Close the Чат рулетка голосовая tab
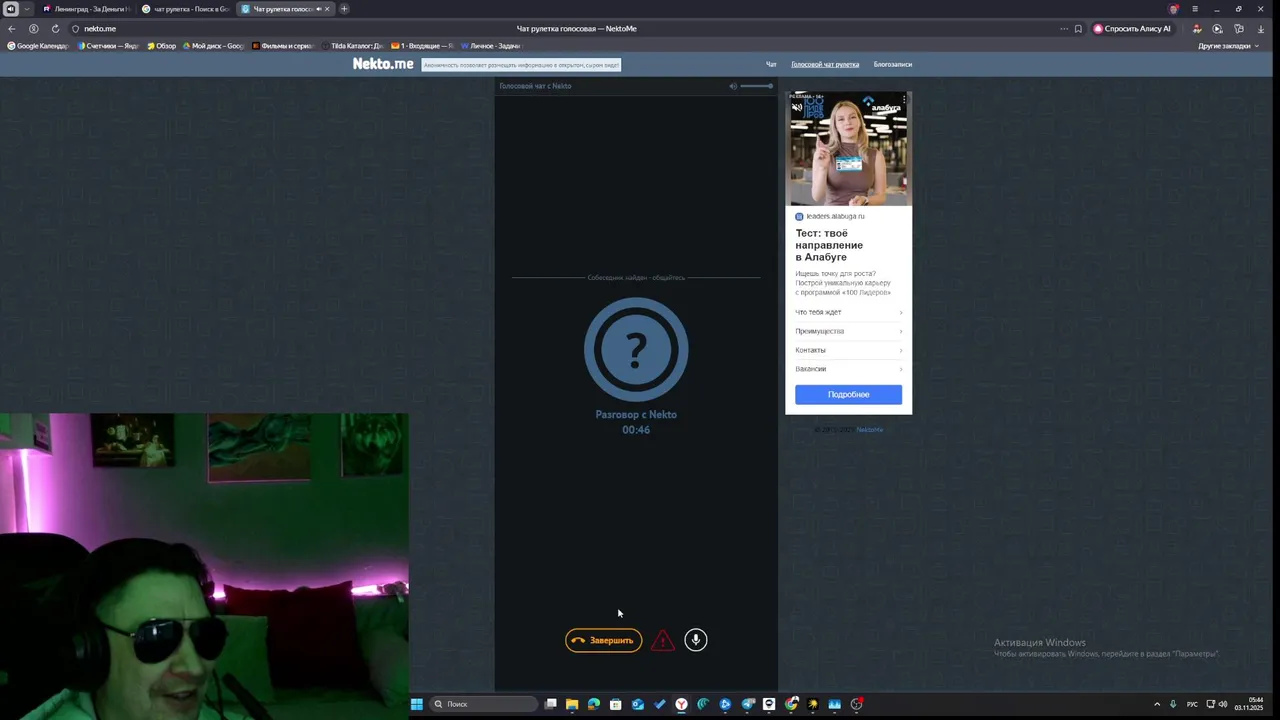The width and height of the screenshot is (1280, 720). (x=327, y=9)
